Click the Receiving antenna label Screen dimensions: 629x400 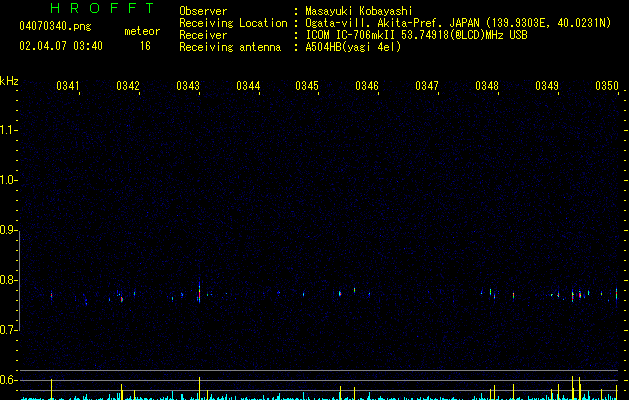[230, 47]
